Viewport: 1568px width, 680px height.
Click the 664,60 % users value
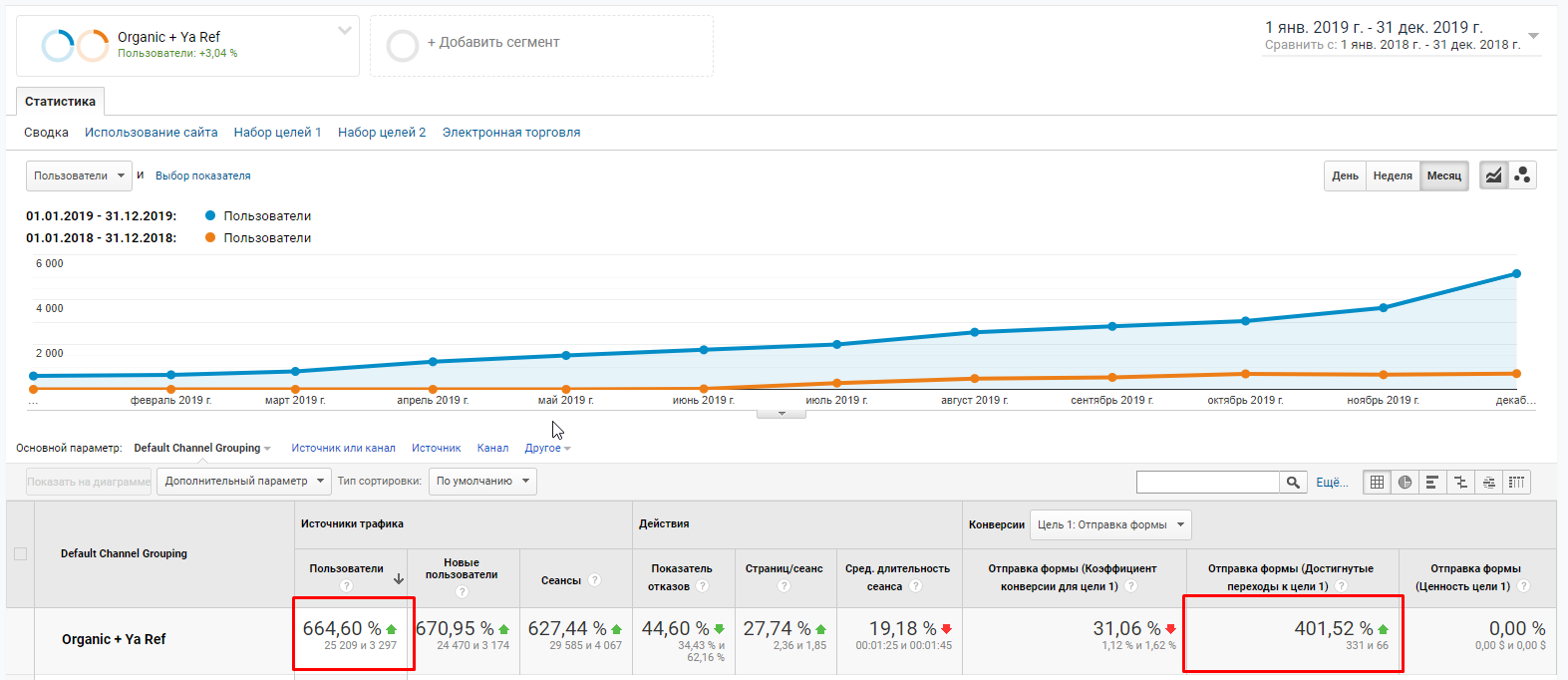(x=342, y=629)
